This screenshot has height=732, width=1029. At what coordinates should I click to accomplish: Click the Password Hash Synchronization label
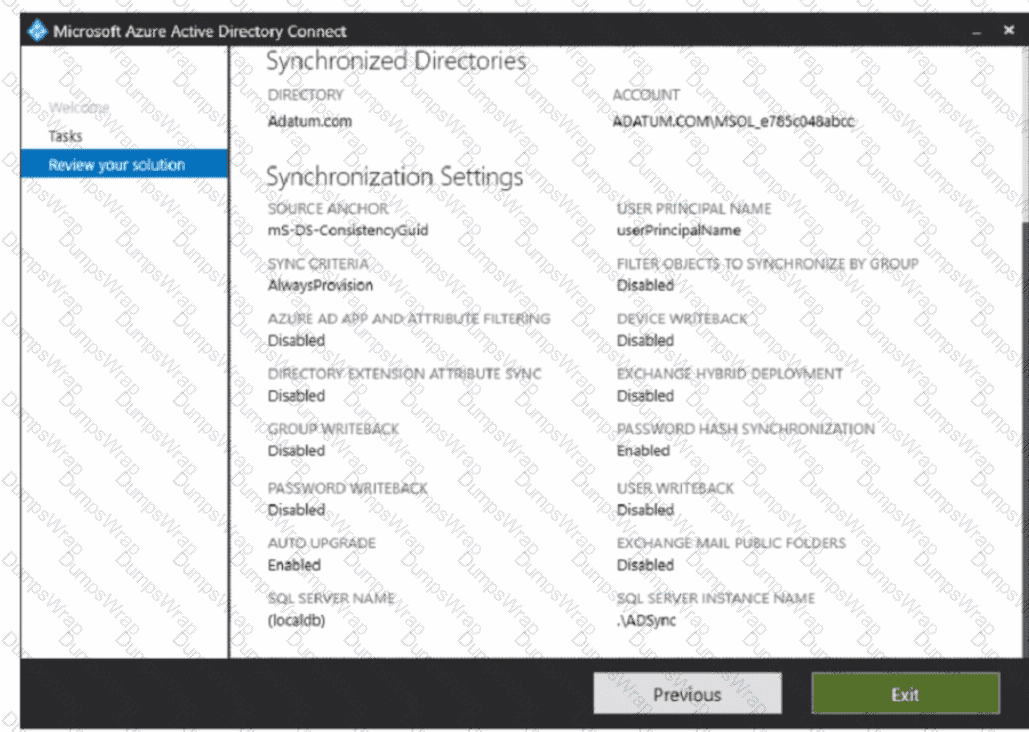pos(745,429)
